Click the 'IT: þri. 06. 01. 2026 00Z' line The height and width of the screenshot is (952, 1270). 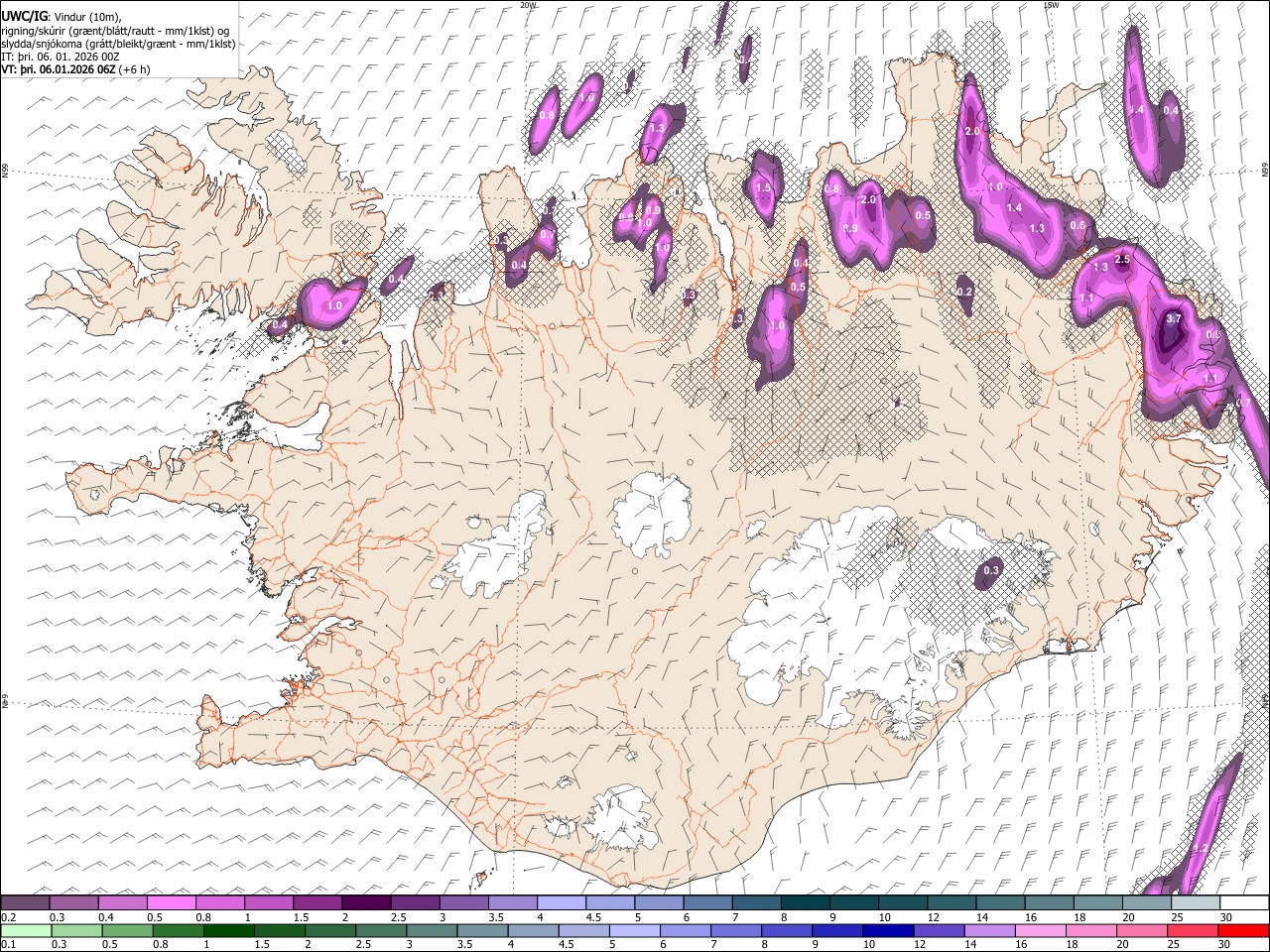pos(61,57)
